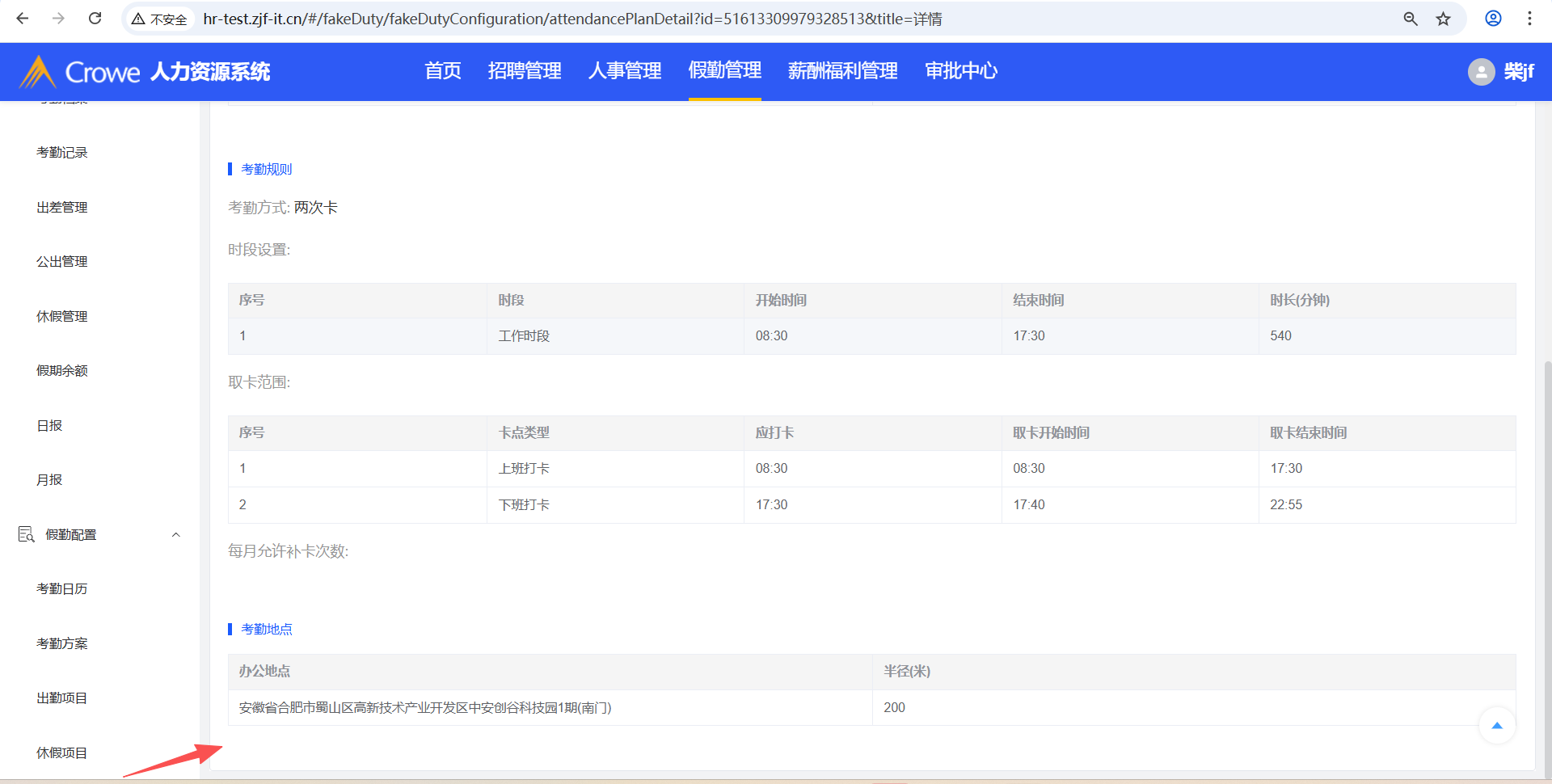Image resolution: width=1552 pixels, height=784 pixels.
Task: Open 休假管理 in the sidebar
Action: point(62,316)
